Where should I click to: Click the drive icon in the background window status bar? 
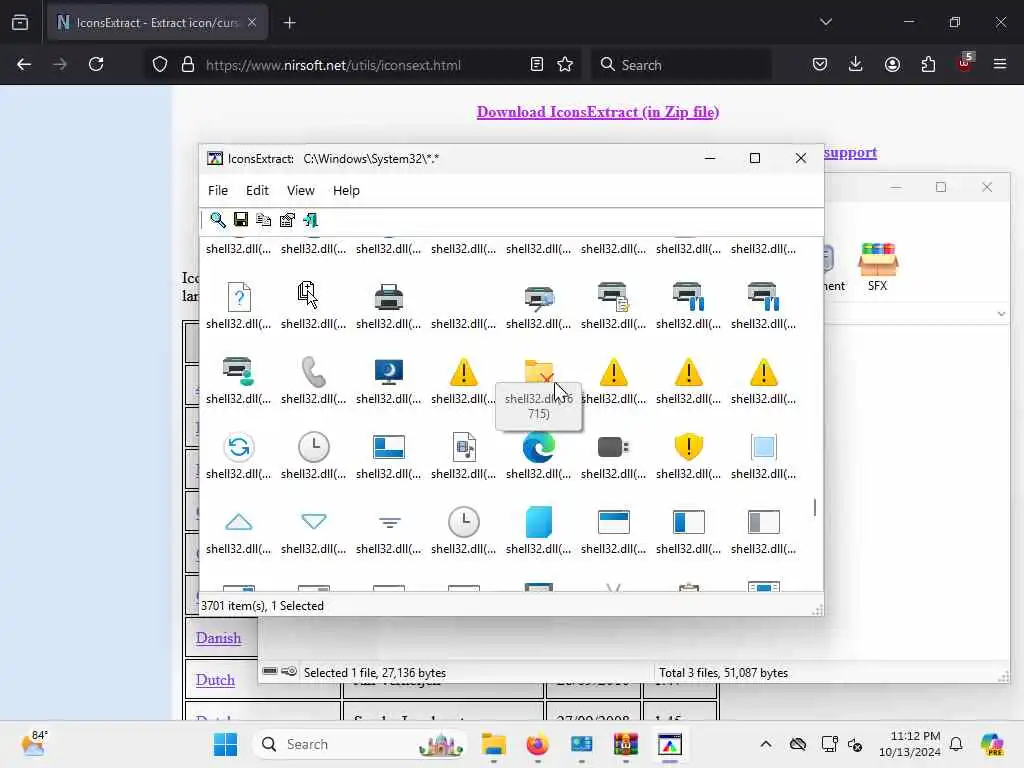pos(270,671)
